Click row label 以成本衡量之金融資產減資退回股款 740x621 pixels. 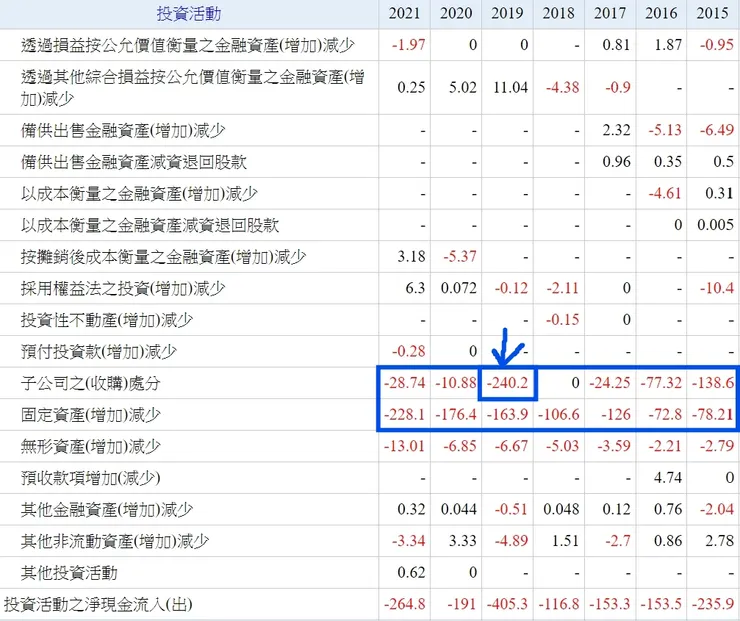pyautogui.click(x=150, y=225)
